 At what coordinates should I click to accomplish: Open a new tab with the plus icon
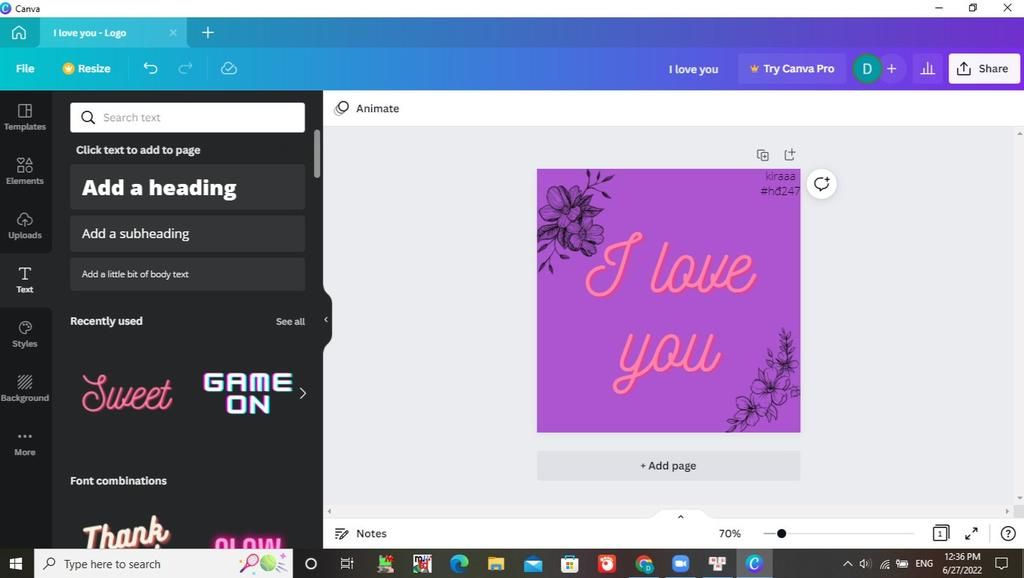tap(208, 33)
